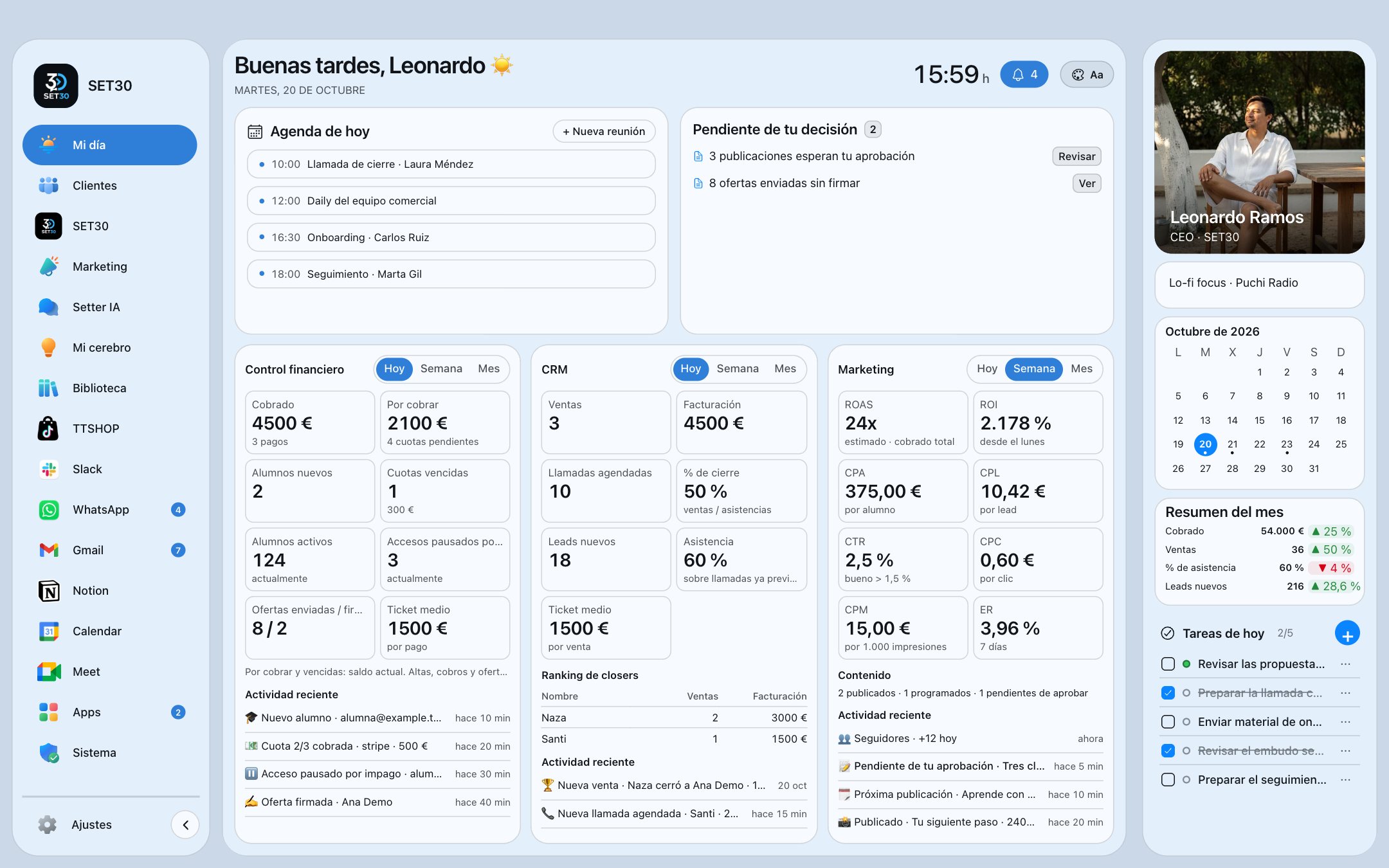
Task: Open options menu for 'Preparar la llamada c...' task
Action: coord(1345,692)
